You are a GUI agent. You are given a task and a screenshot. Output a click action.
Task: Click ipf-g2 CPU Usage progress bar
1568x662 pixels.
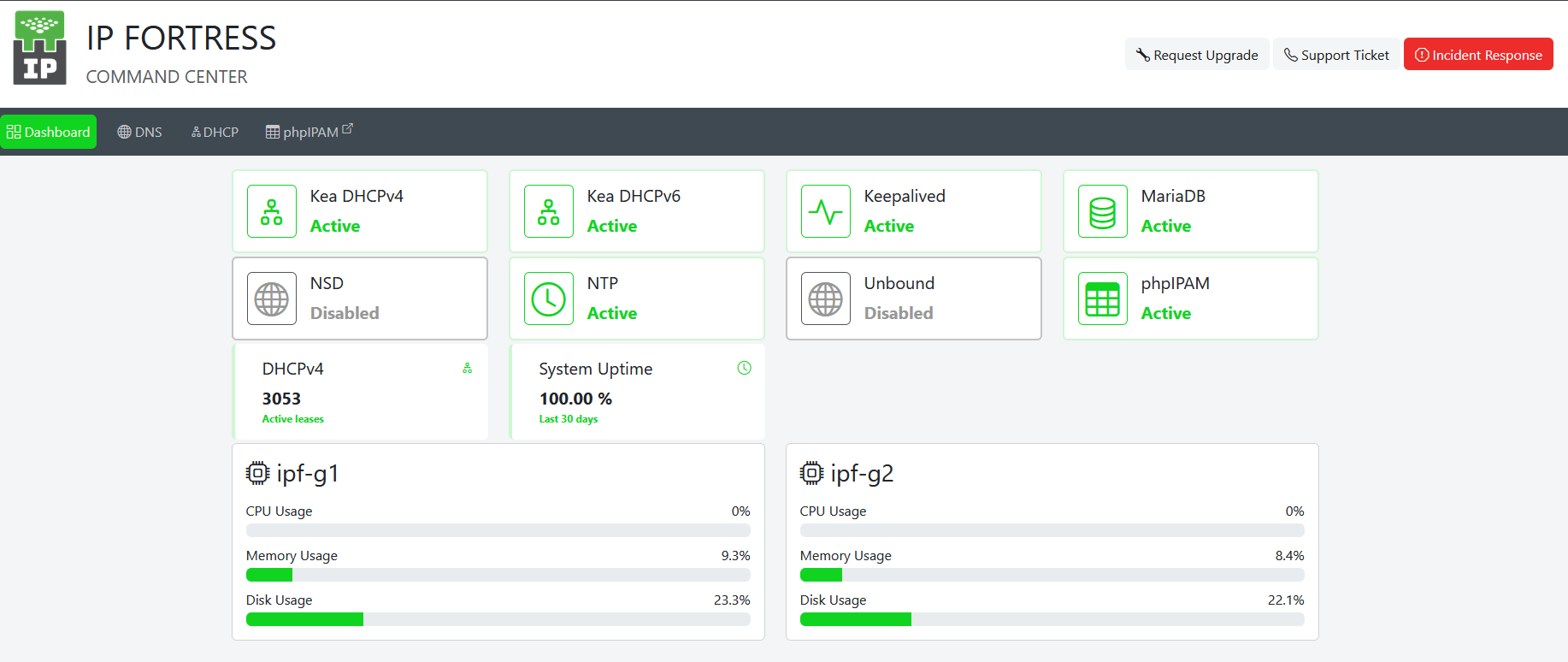tap(1052, 530)
